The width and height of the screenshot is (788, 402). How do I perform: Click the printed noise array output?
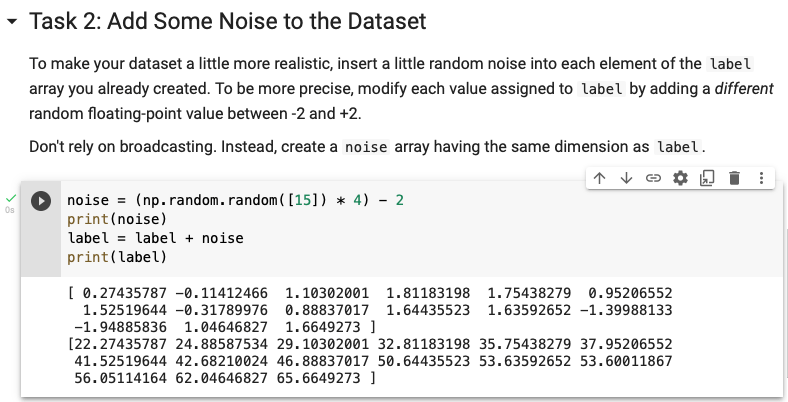(x=370, y=309)
